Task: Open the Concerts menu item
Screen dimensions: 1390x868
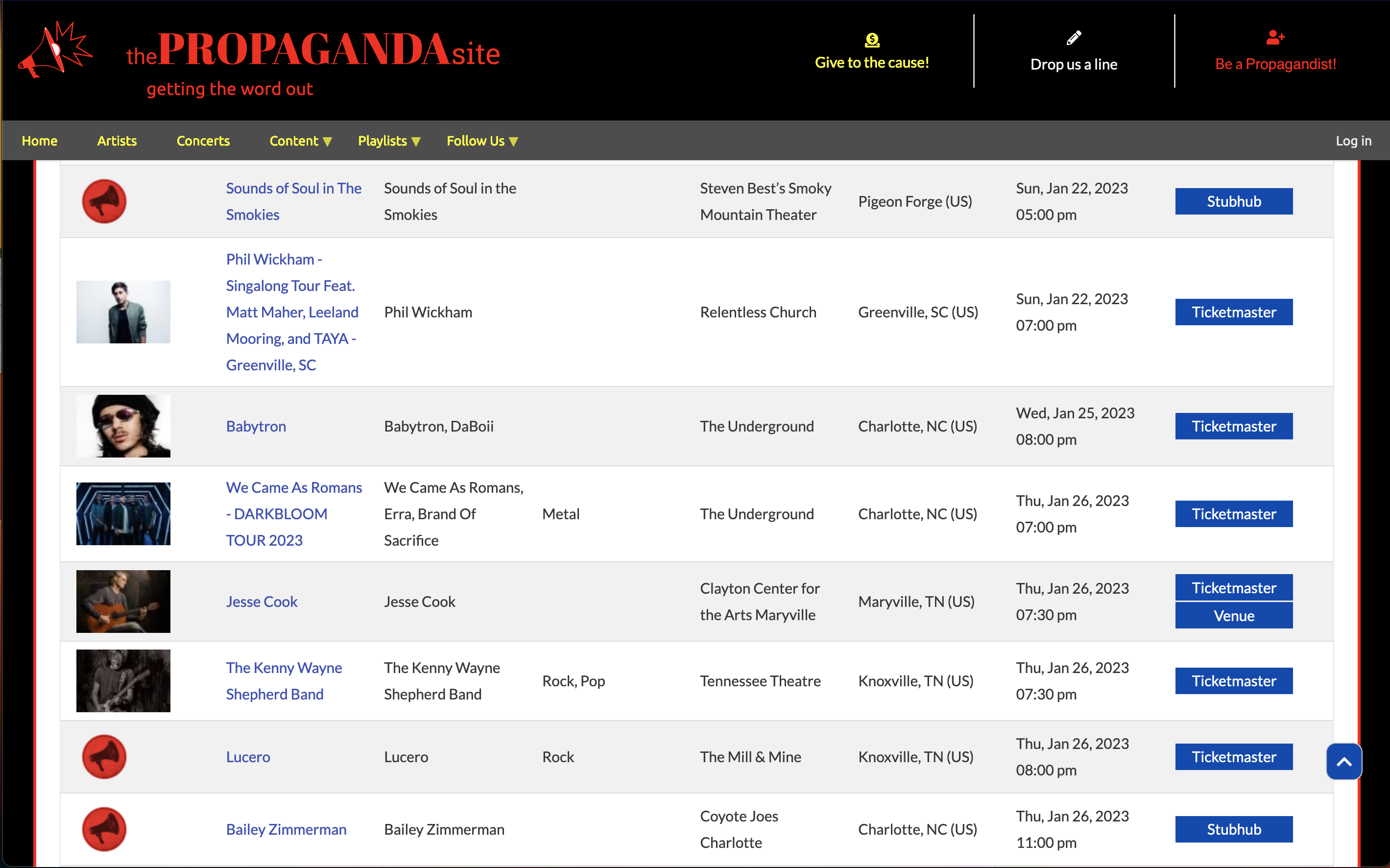Action: click(203, 141)
